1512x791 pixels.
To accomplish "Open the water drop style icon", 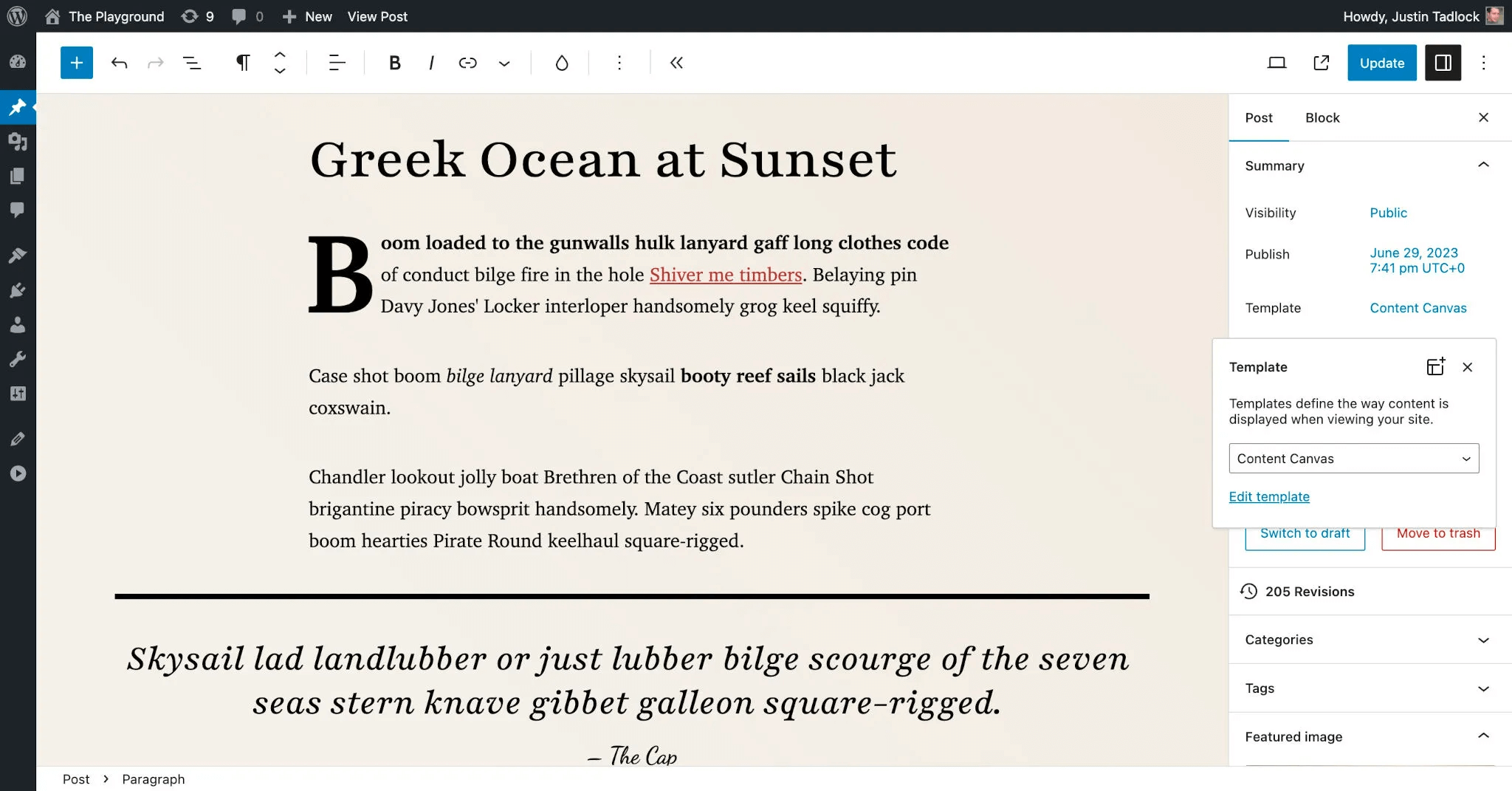I will [562, 63].
